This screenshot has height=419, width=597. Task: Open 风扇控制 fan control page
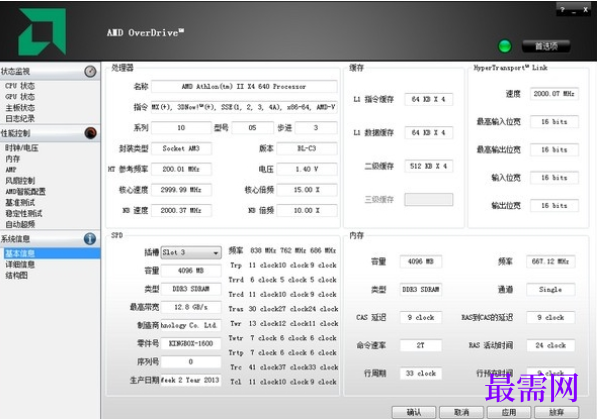point(20,181)
